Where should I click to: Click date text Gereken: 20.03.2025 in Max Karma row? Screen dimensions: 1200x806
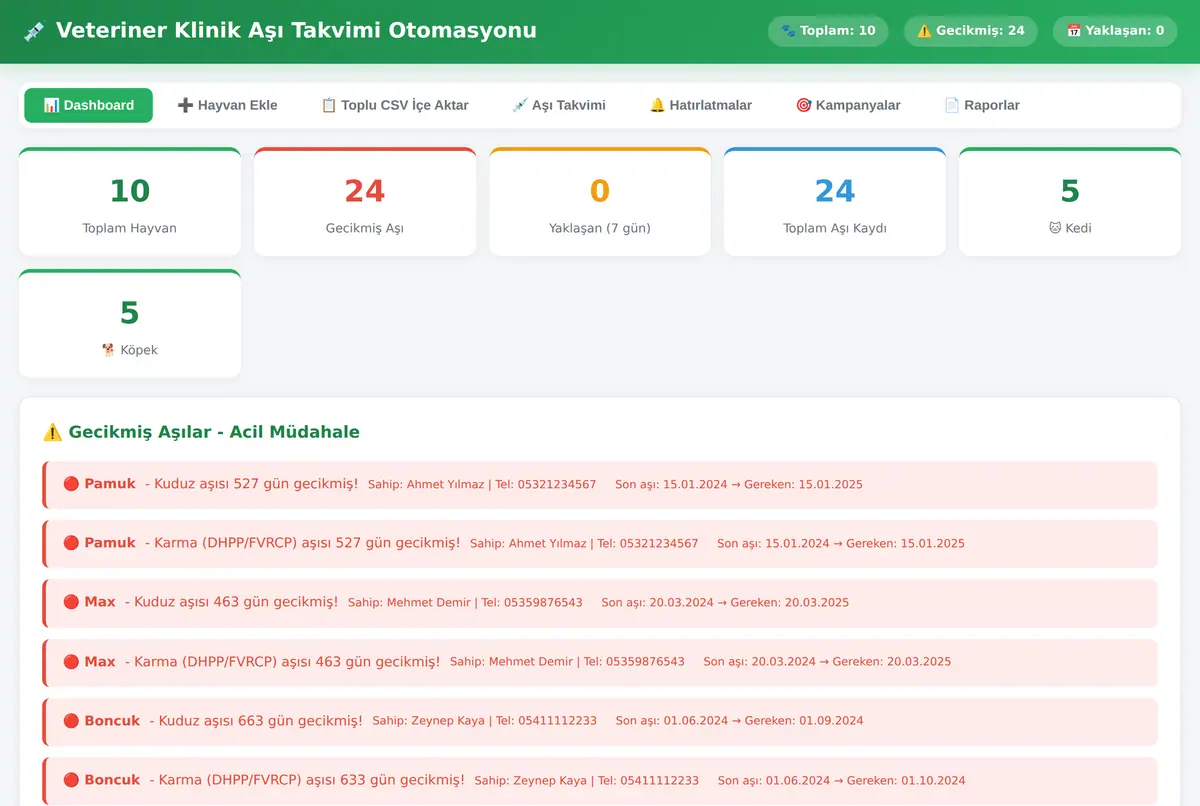892,662
